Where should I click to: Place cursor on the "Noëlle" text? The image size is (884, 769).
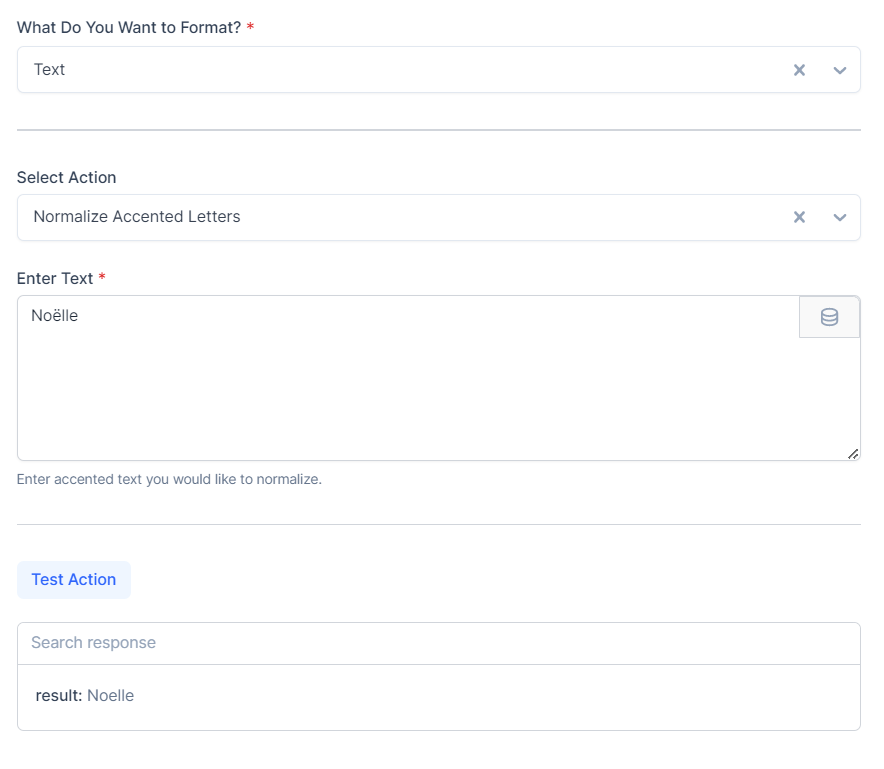[55, 316]
